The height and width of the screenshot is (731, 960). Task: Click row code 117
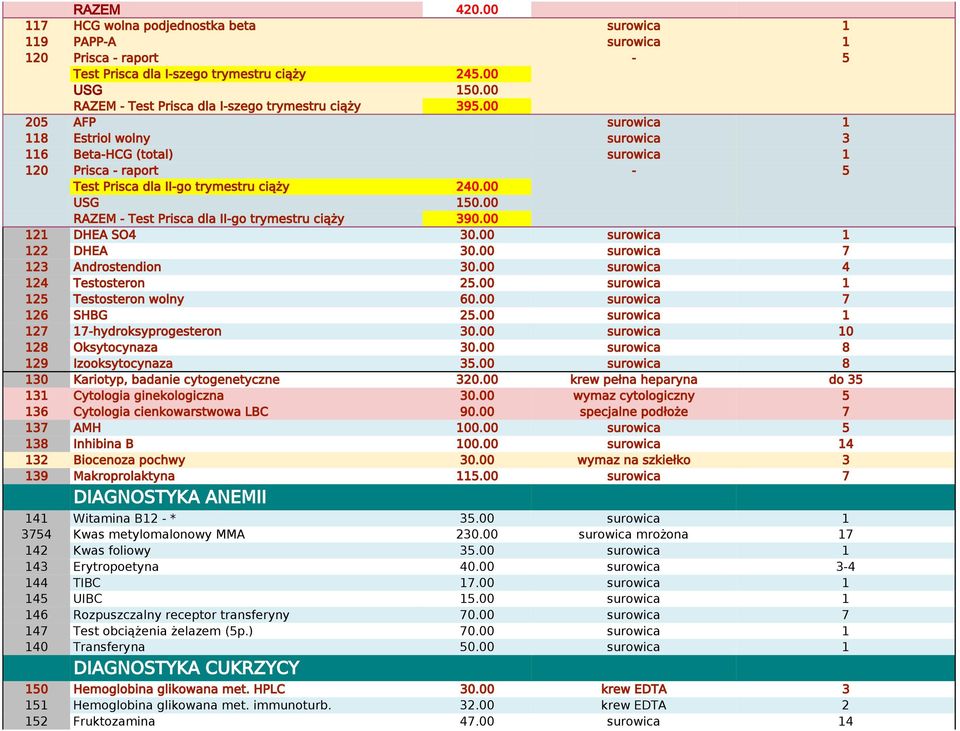click(36, 26)
